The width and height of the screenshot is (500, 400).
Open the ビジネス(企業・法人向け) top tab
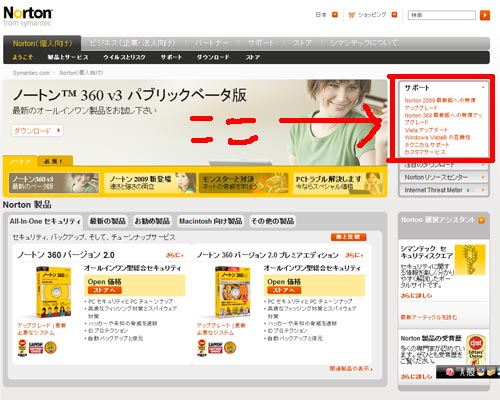(x=132, y=43)
